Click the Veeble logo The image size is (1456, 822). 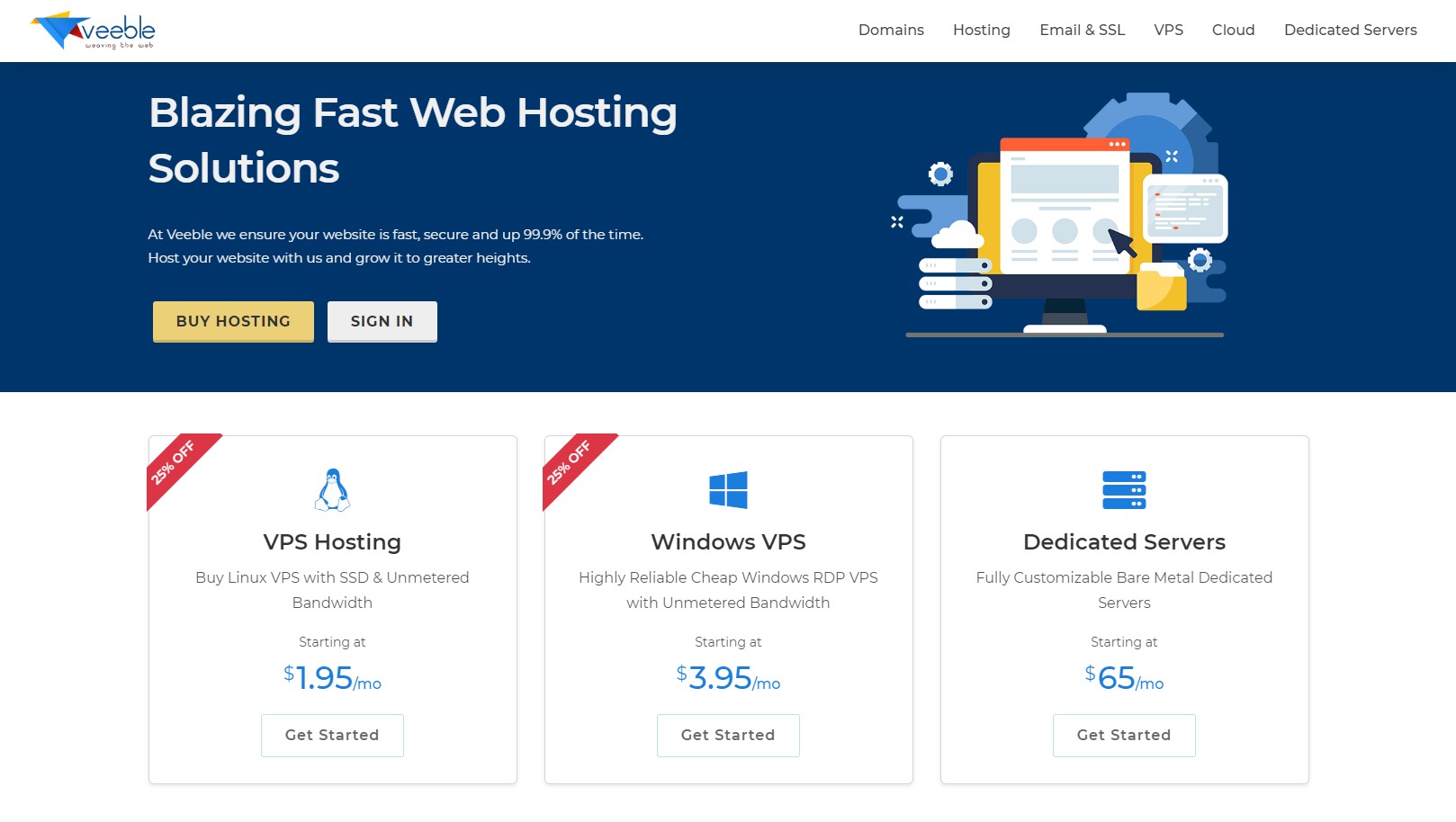pos(93,31)
